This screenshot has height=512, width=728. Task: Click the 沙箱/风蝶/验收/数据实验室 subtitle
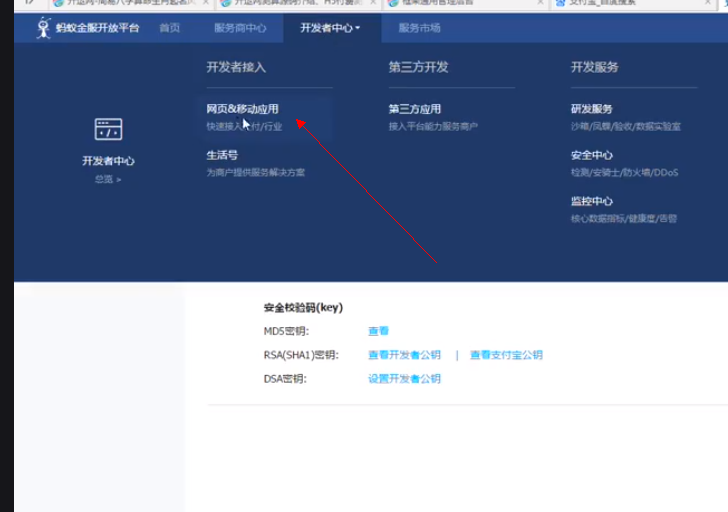pyautogui.click(x=626, y=126)
